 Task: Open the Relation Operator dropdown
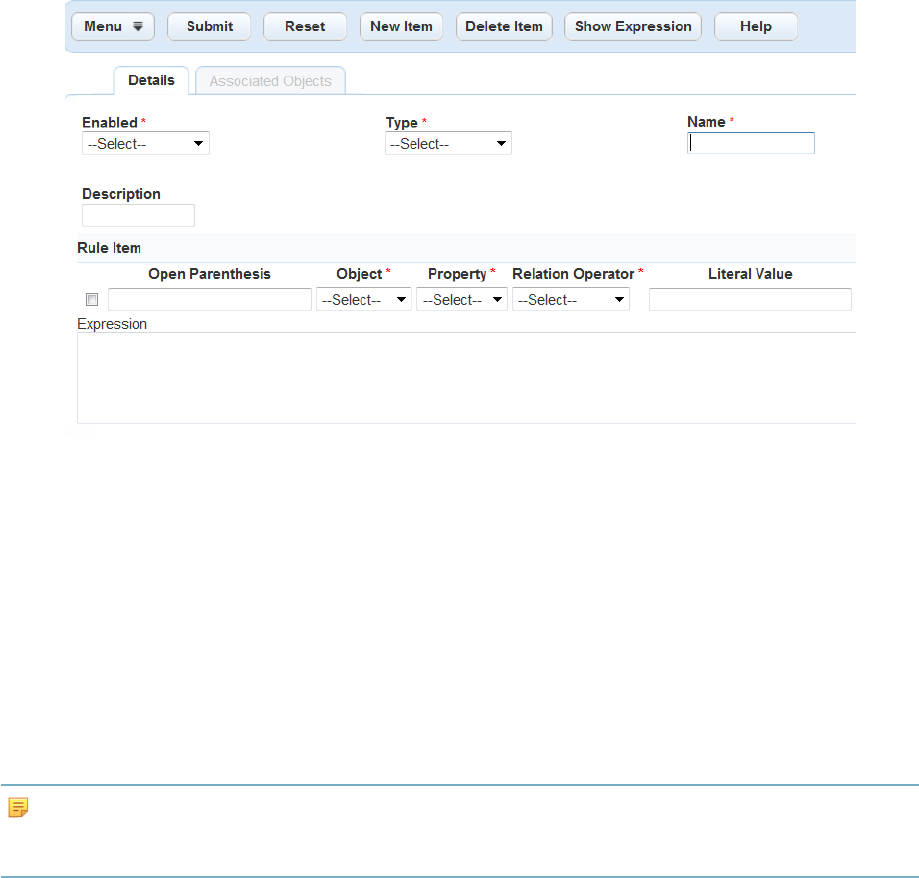(571, 300)
